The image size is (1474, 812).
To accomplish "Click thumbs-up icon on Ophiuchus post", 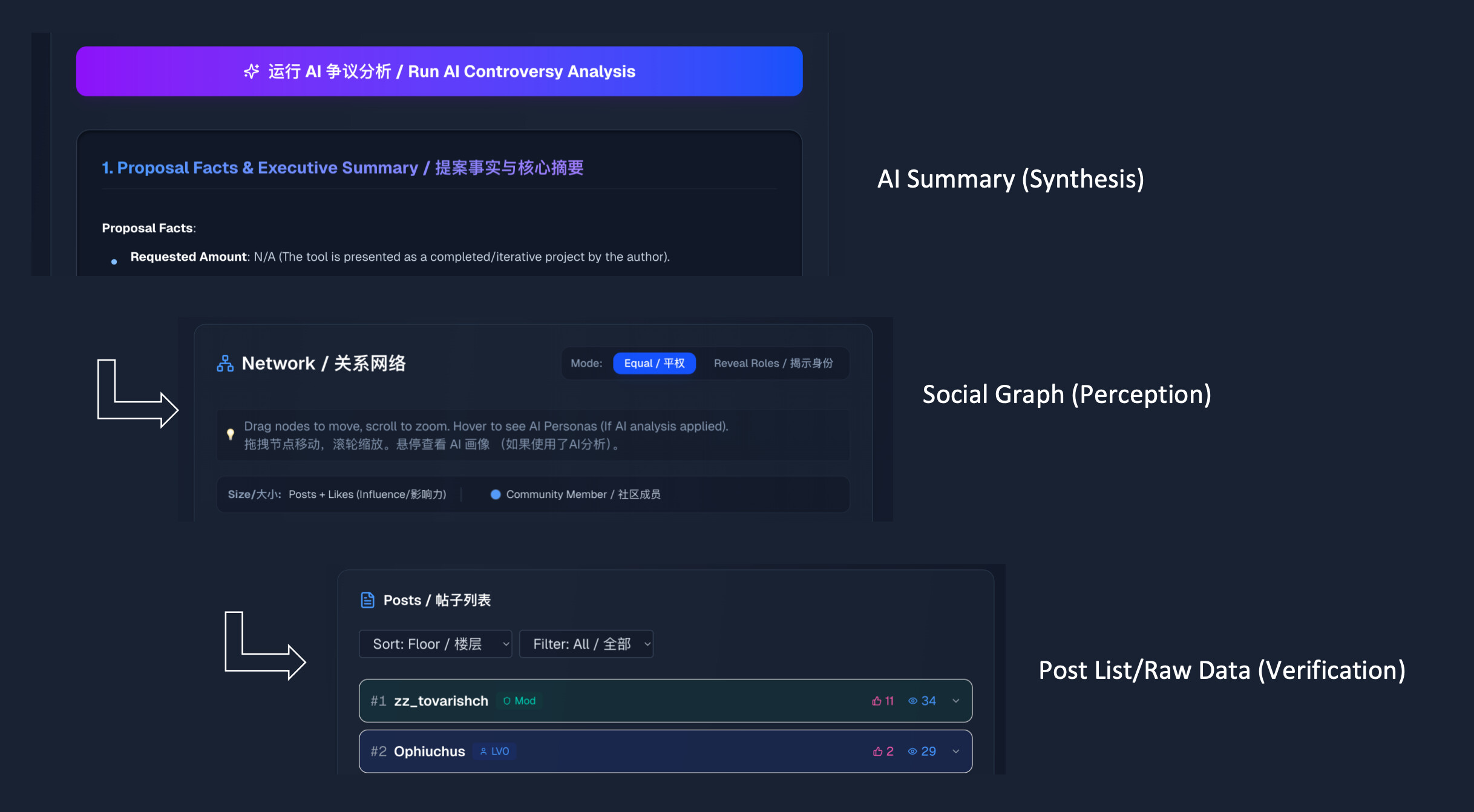I will click(x=877, y=751).
